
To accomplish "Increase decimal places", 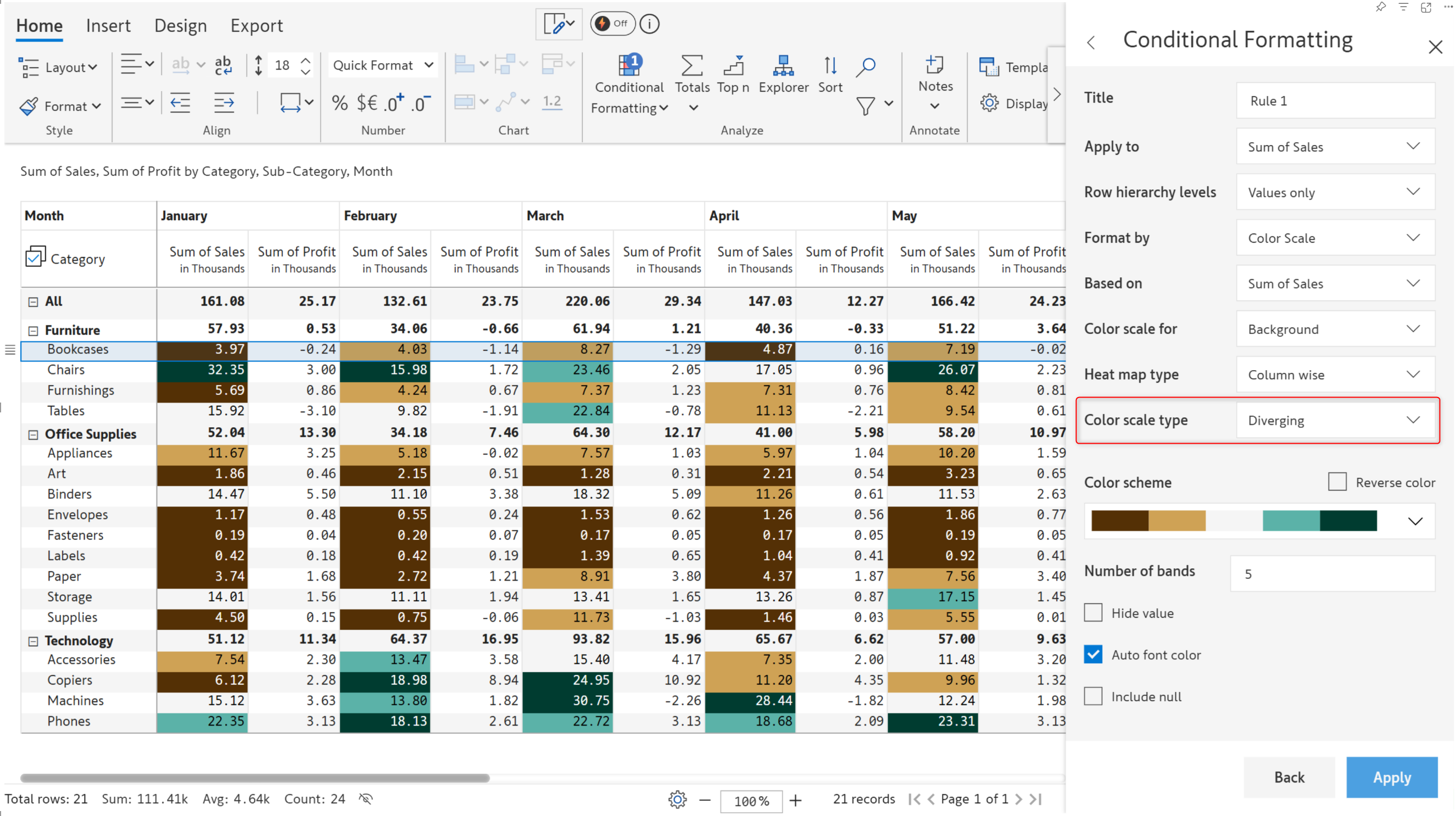I will [x=394, y=103].
